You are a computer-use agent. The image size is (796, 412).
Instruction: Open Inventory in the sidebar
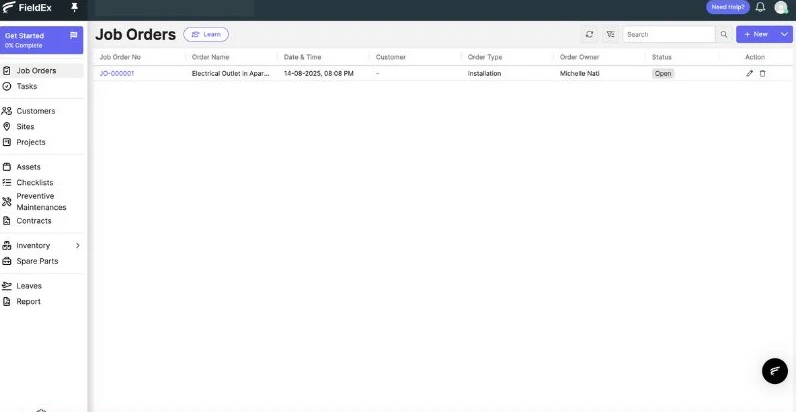[x=42, y=246]
